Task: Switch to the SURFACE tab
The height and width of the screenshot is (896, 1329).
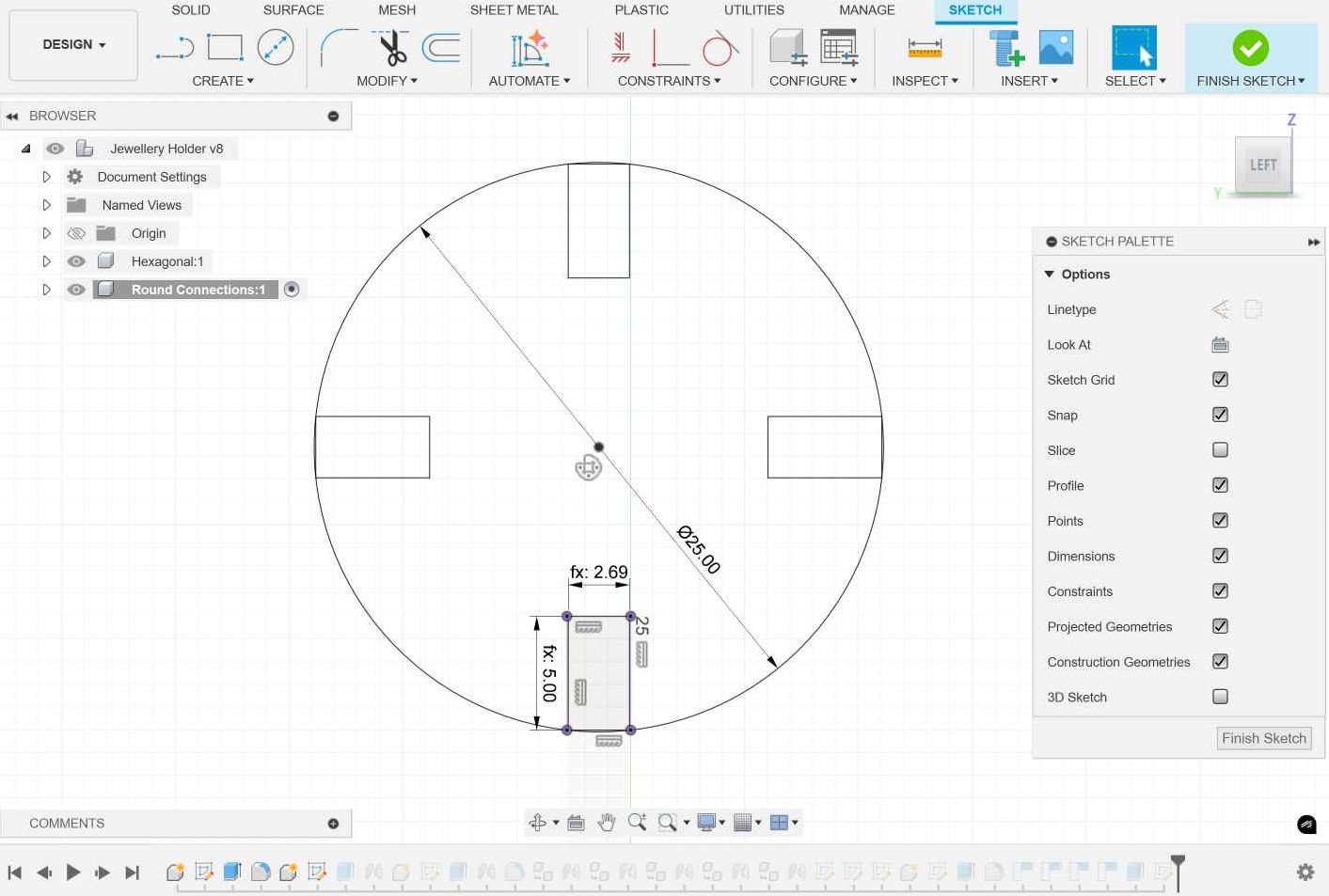Action: pyautogui.click(x=293, y=10)
